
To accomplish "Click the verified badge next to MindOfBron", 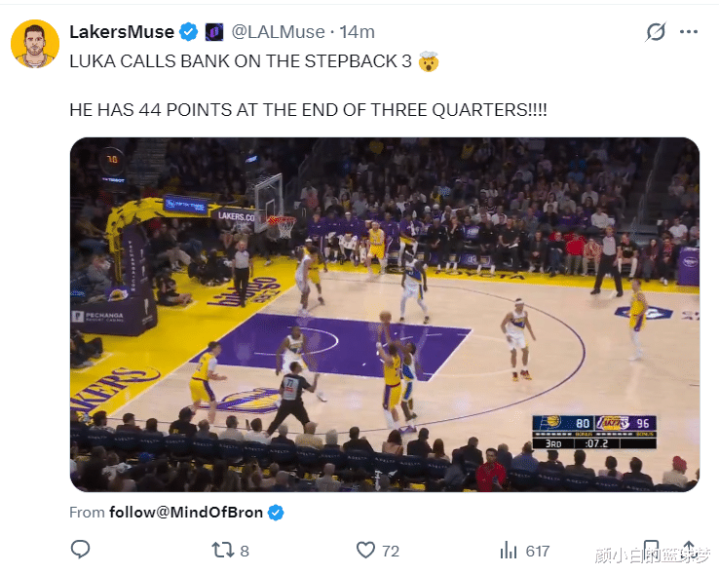I will (276, 512).
